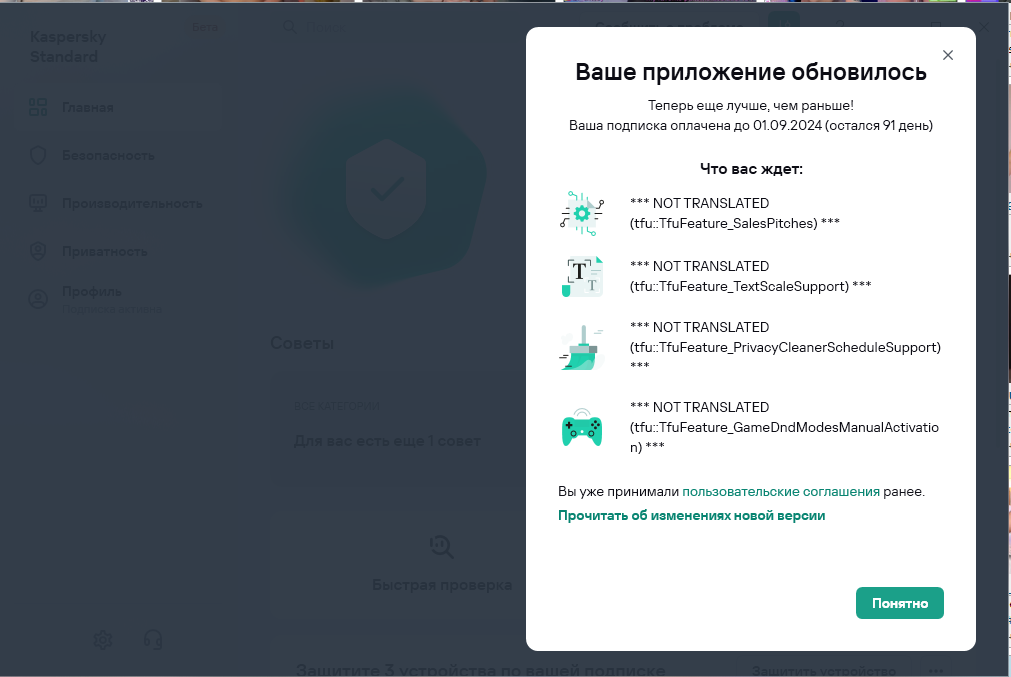Screen dimensions: 1011x677
Task: Open Приватность in the sidebar
Action: (104, 252)
